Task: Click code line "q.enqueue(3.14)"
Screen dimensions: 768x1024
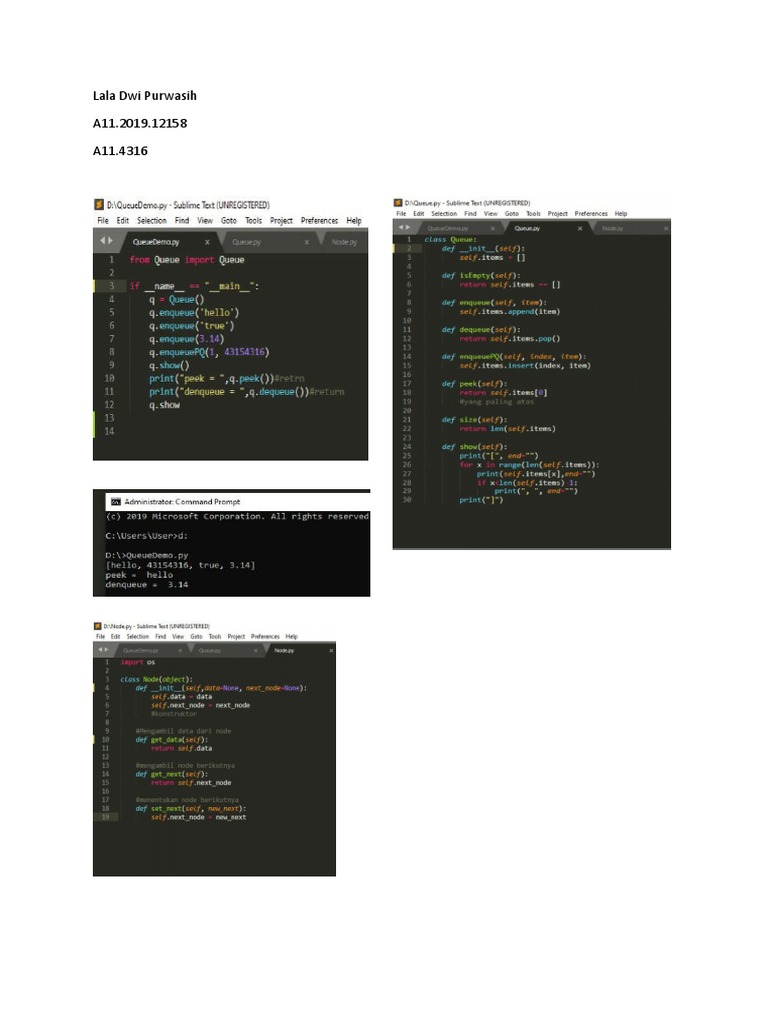Action: (x=186, y=339)
